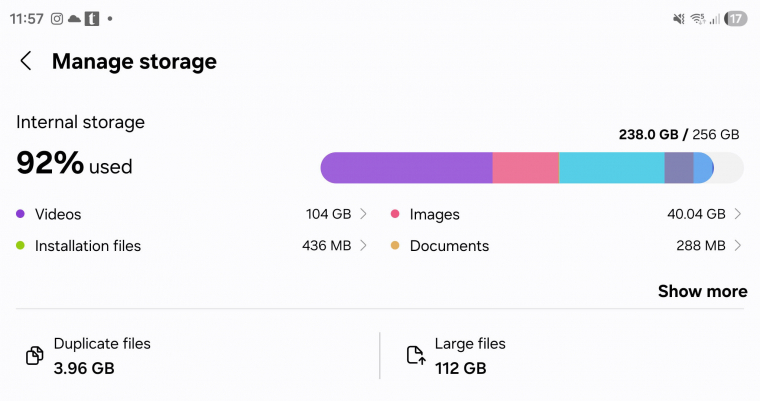This screenshot has width=760, height=401.
Task: Tap the back arrow icon
Action: (x=26, y=61)
